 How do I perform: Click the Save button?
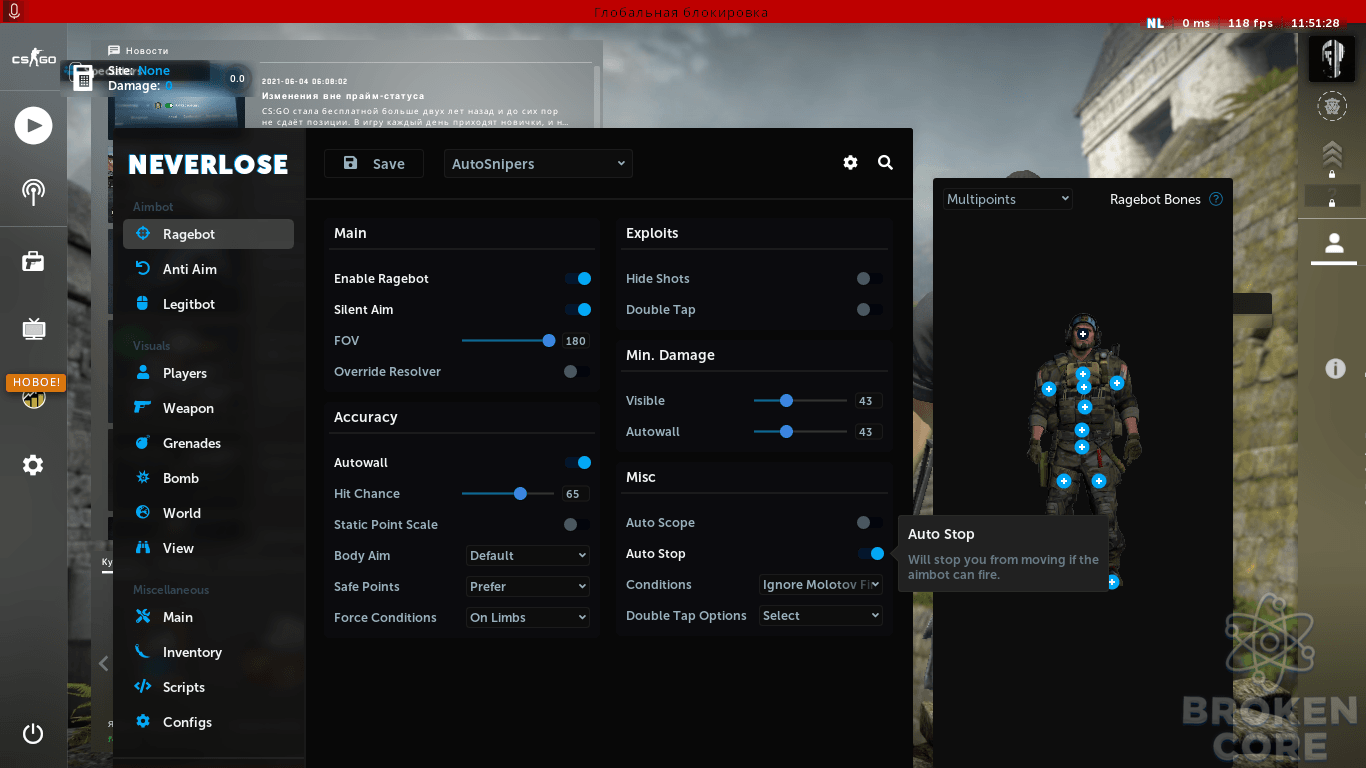(x=374, y=164)
